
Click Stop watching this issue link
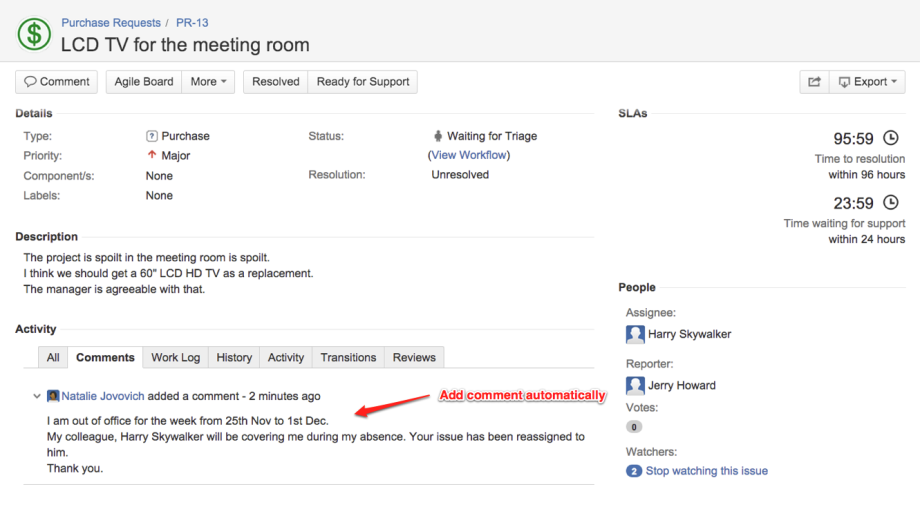(706, 471)
